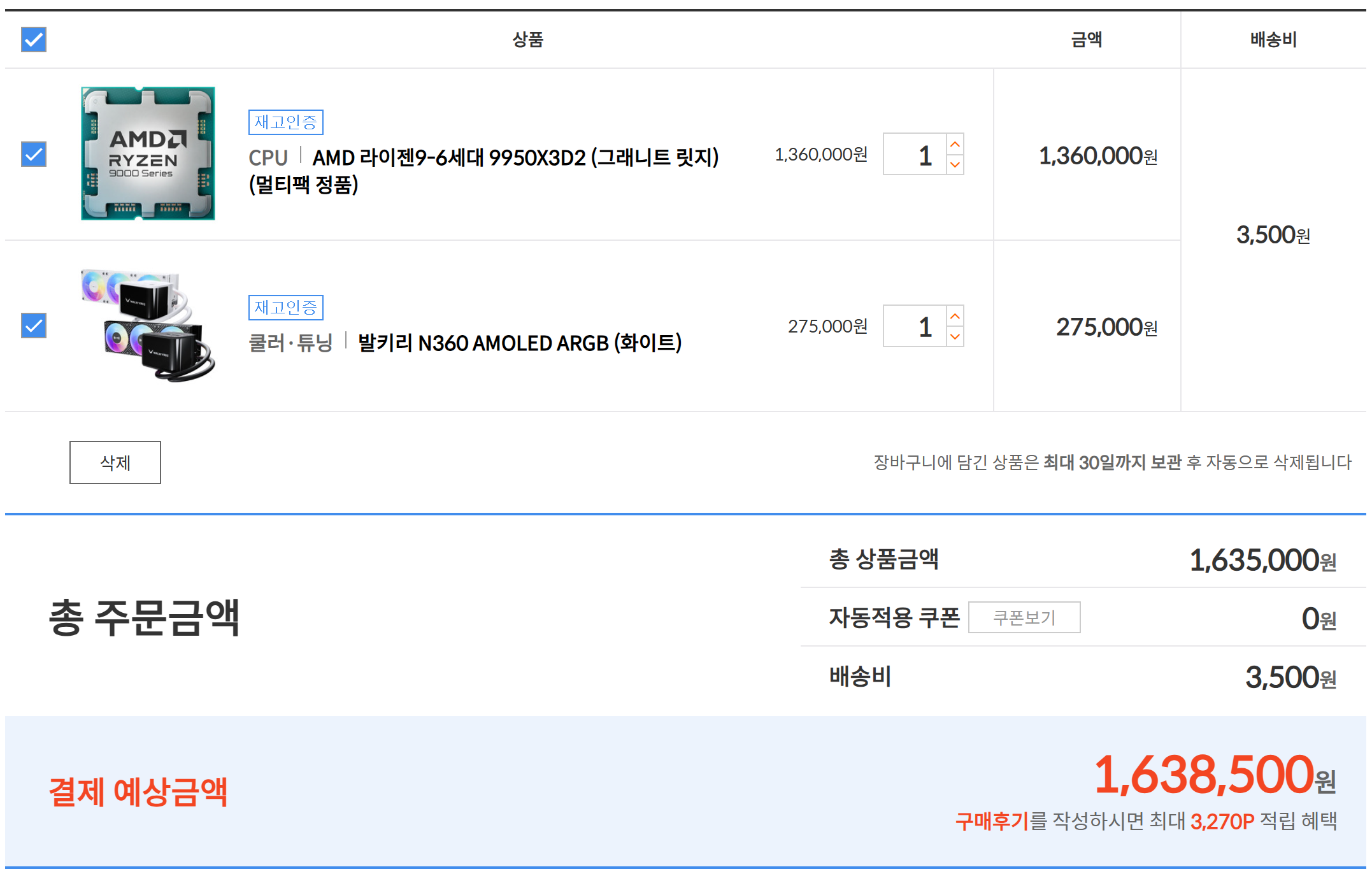Open the AMD 라이젠9 9950X3D2 product link
This screenshot has height=874, width=1372.
(483, 171)
